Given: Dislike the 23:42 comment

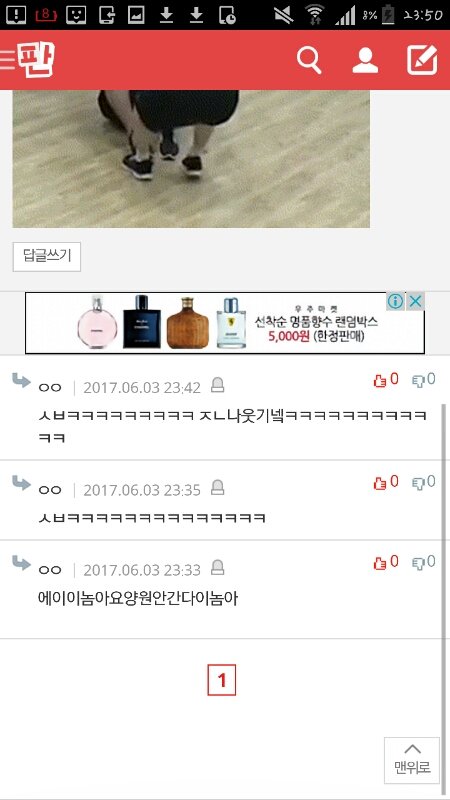Looking at the screenshot, I should 424,380.
